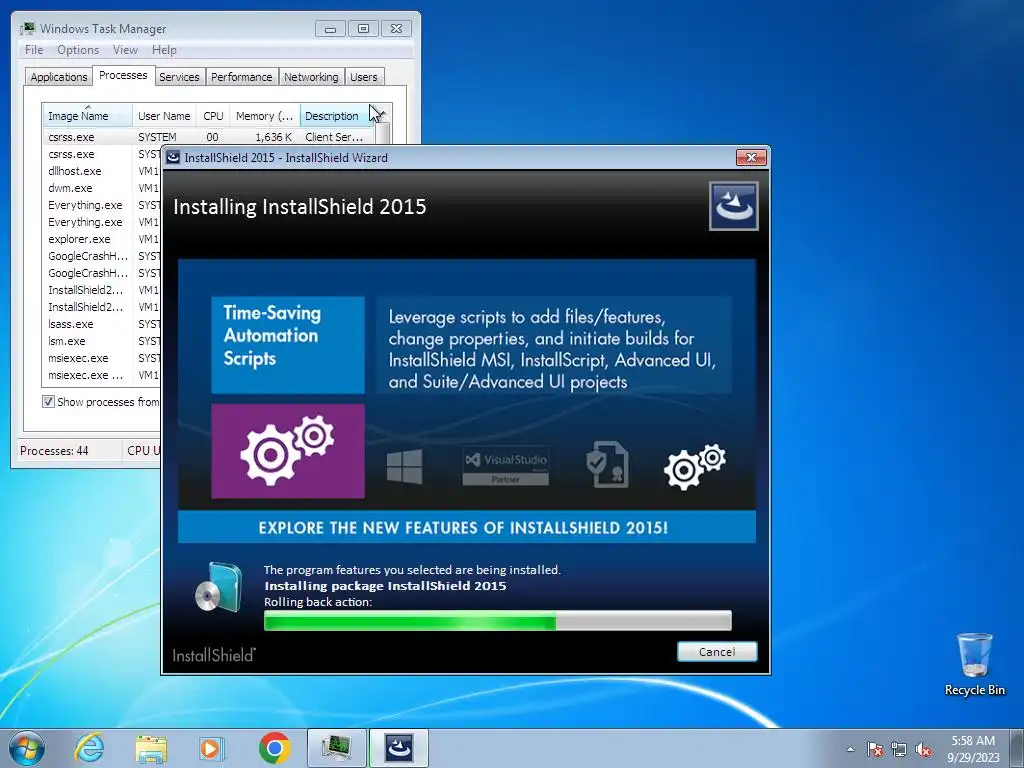Screen dimensions: 1024x768
Task: Cancel the InstallShield installation
Action: tap(717, 651)
